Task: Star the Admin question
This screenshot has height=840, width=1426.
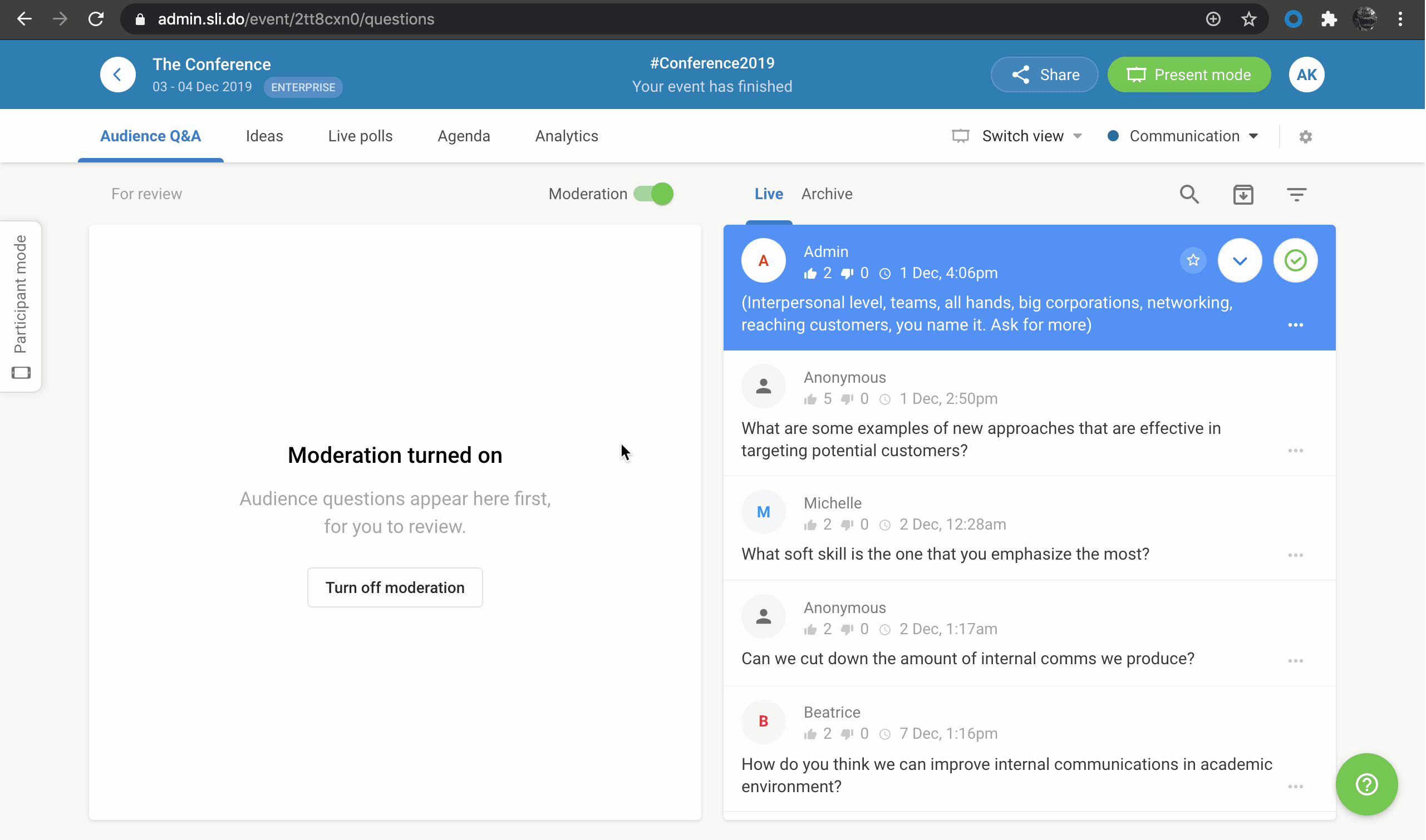Action: [1193, 260]
